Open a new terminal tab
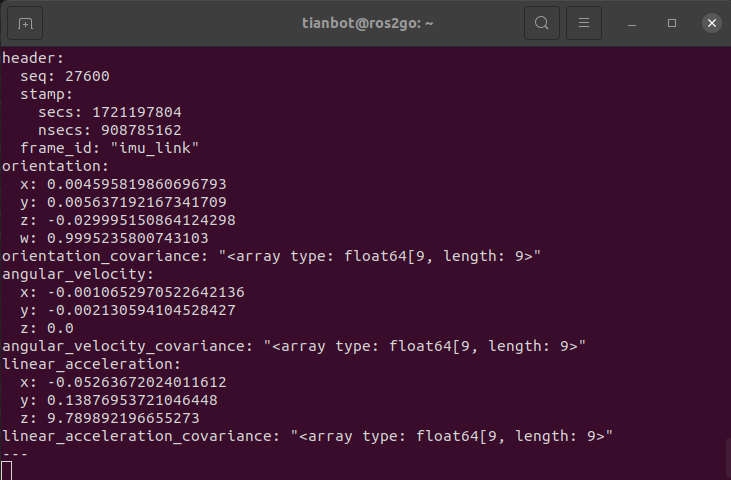The width and height of the screenshot is (731, 480). click(25, 22)
